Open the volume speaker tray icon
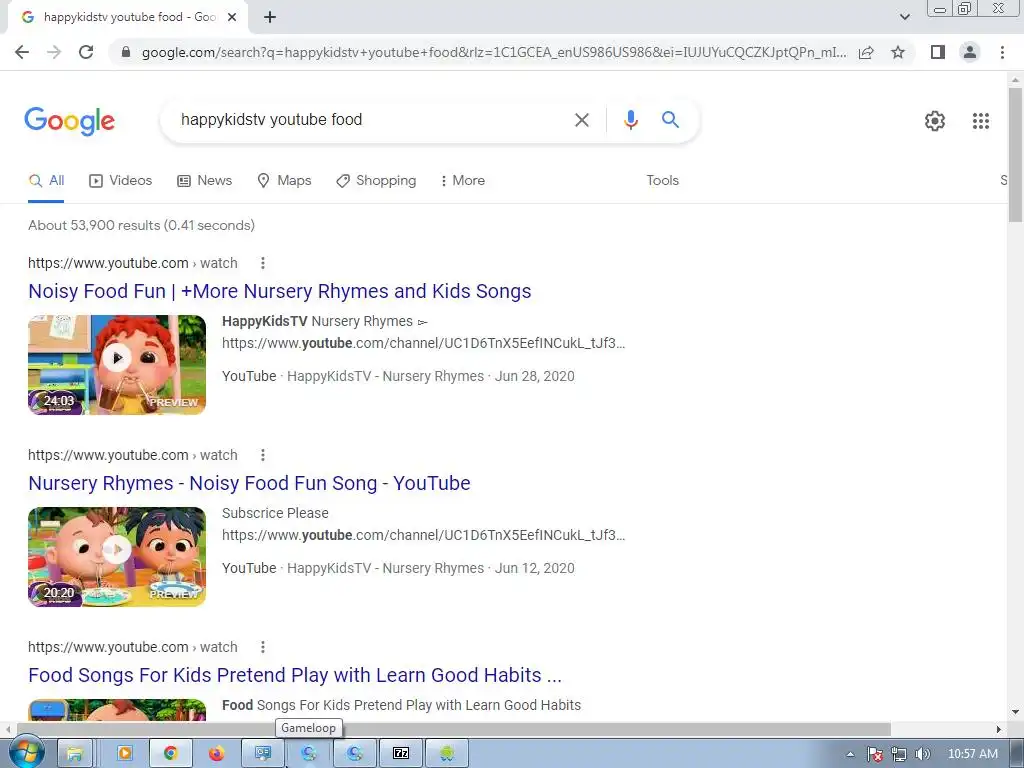1024x768 pixels. [x=922, y=754]
